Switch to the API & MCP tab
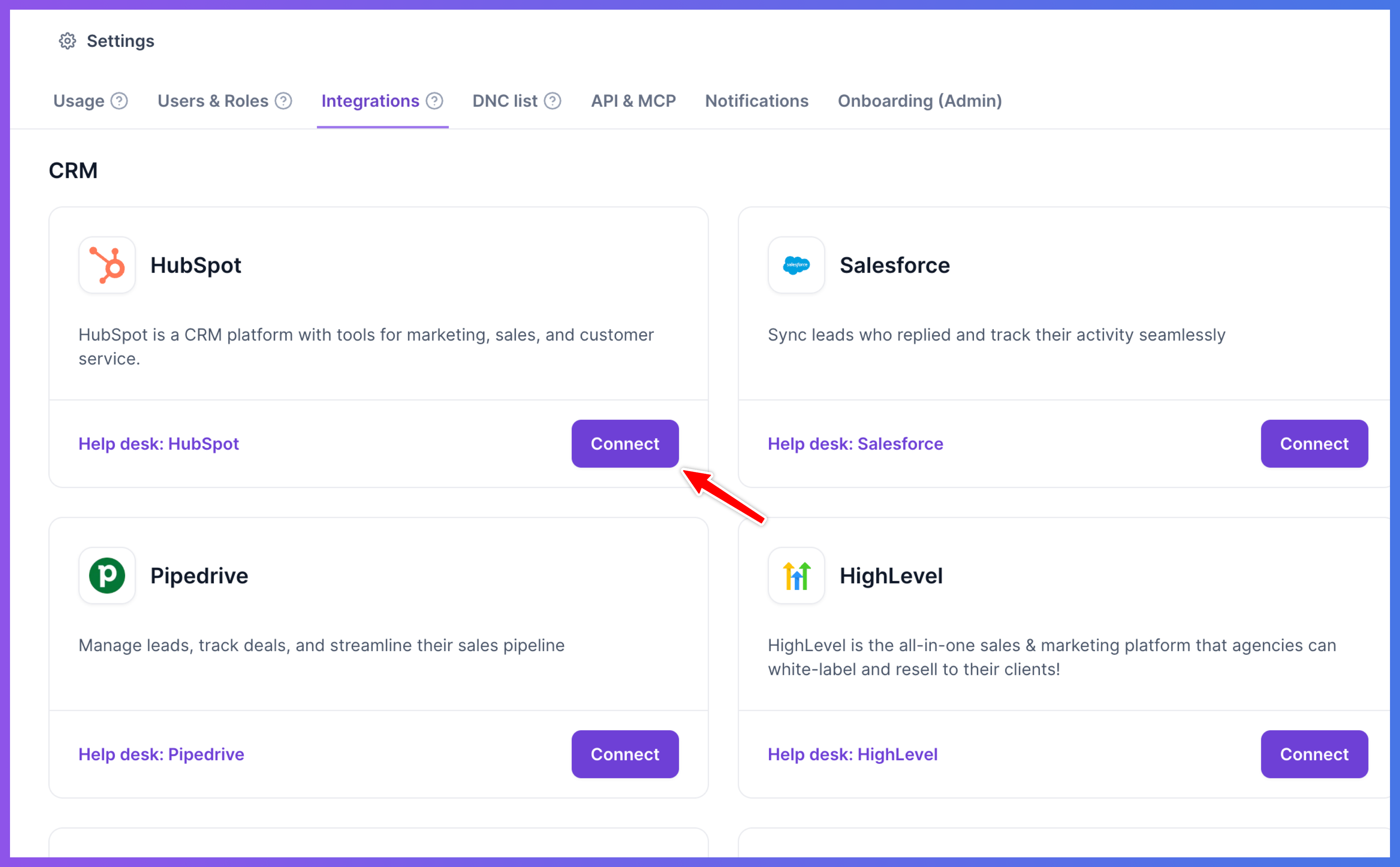The width and height of the screenshot is (1400, 867). click(x=633, y=101)
